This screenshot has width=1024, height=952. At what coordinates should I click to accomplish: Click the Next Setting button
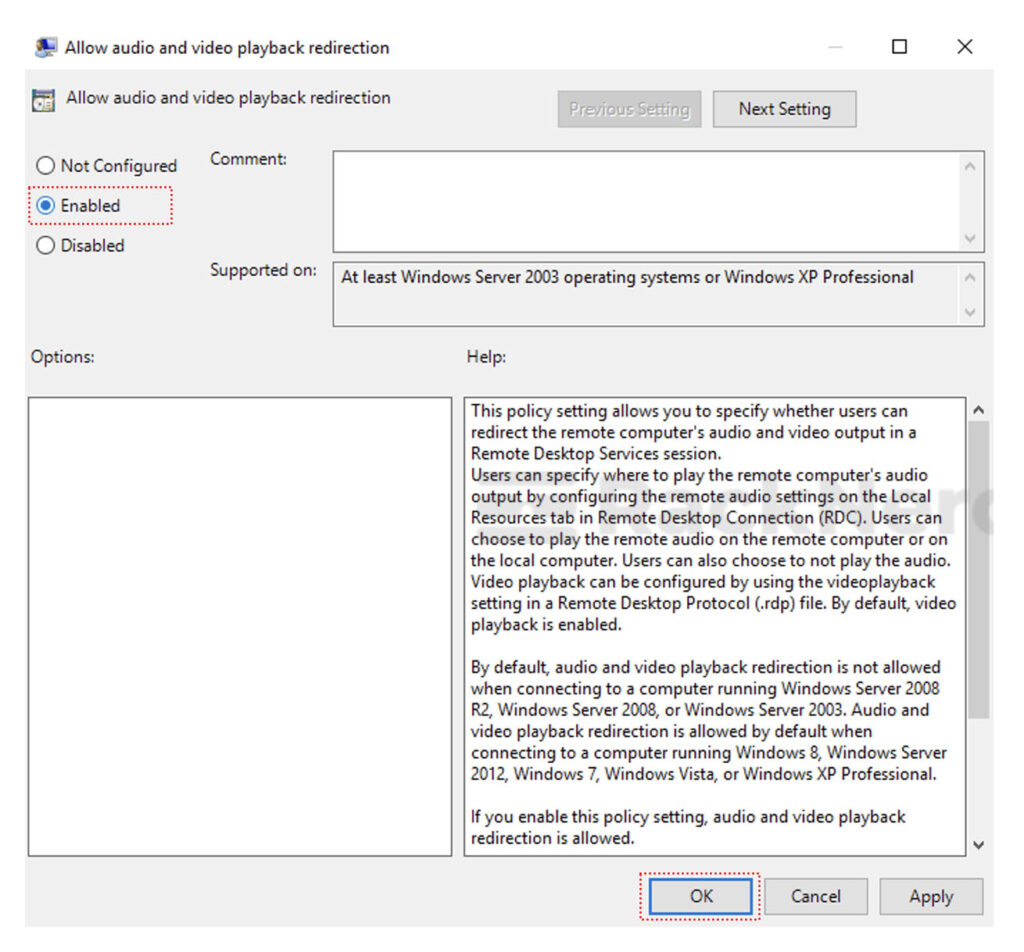tap(784, 109)
